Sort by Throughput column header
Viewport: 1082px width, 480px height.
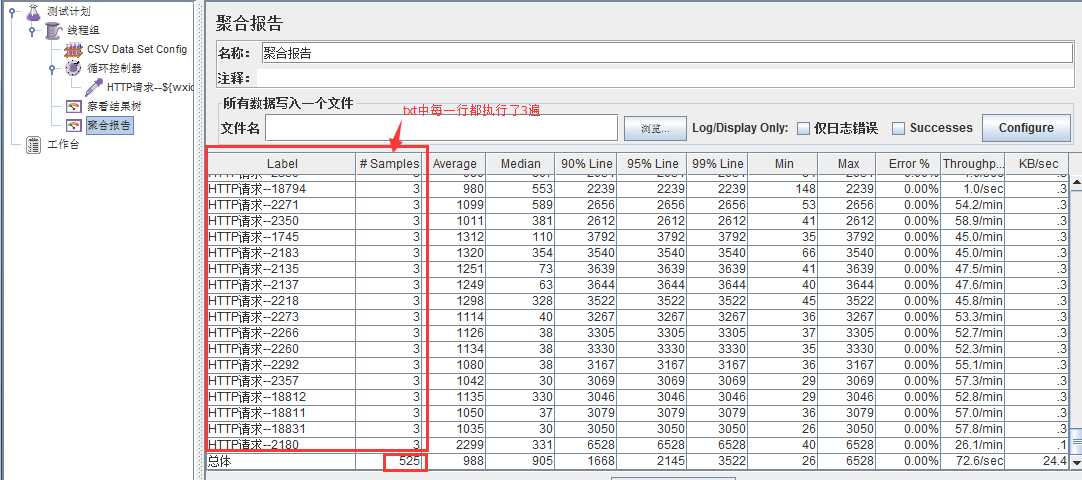click(x=973, y=163)
